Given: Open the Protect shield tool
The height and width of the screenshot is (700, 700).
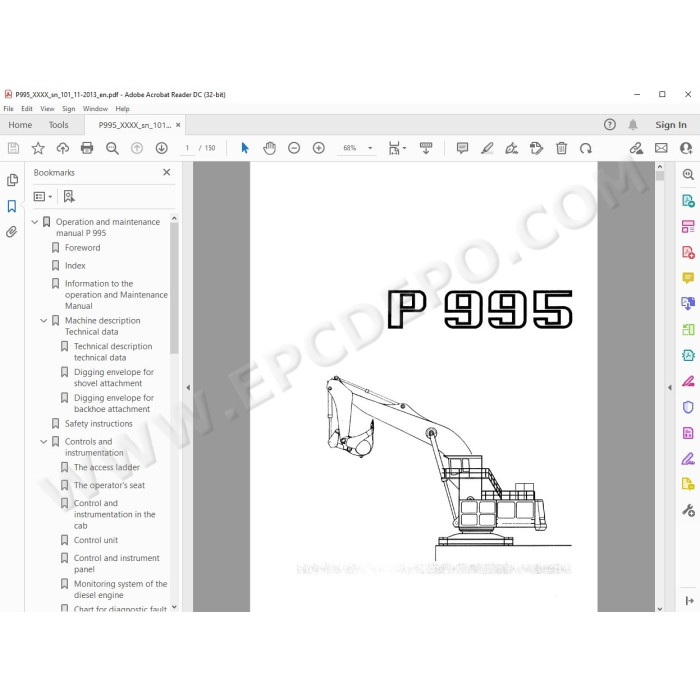Looking at the screenshot, I should (x=688, y=407).
